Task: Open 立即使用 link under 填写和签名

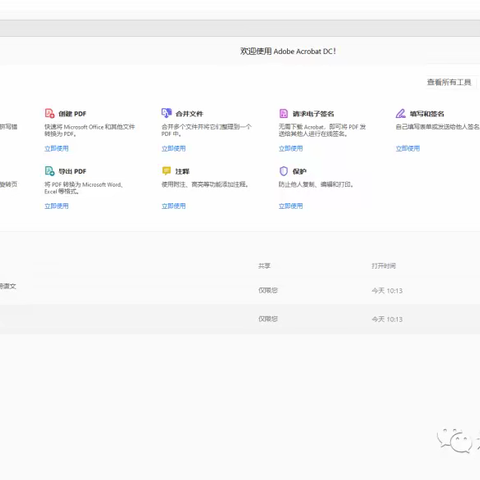Action: click(x=408, y=148)
